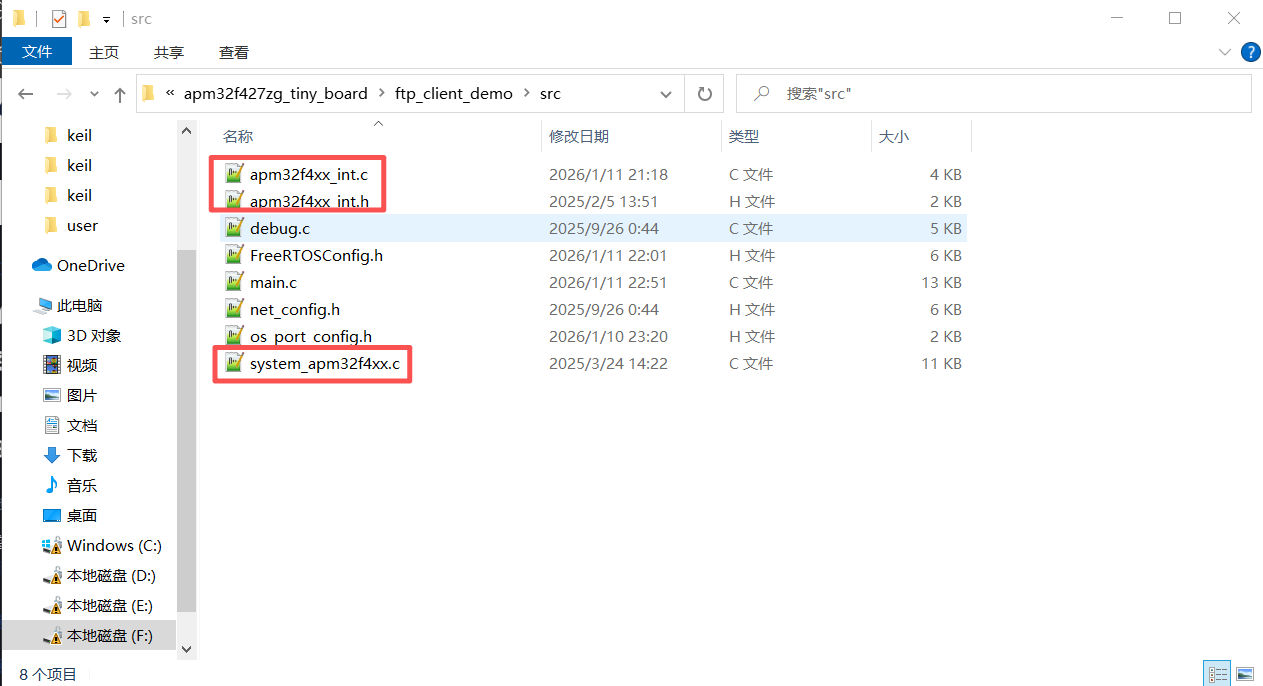Select Windows (C:) drive in sidebar

point(113,546)
